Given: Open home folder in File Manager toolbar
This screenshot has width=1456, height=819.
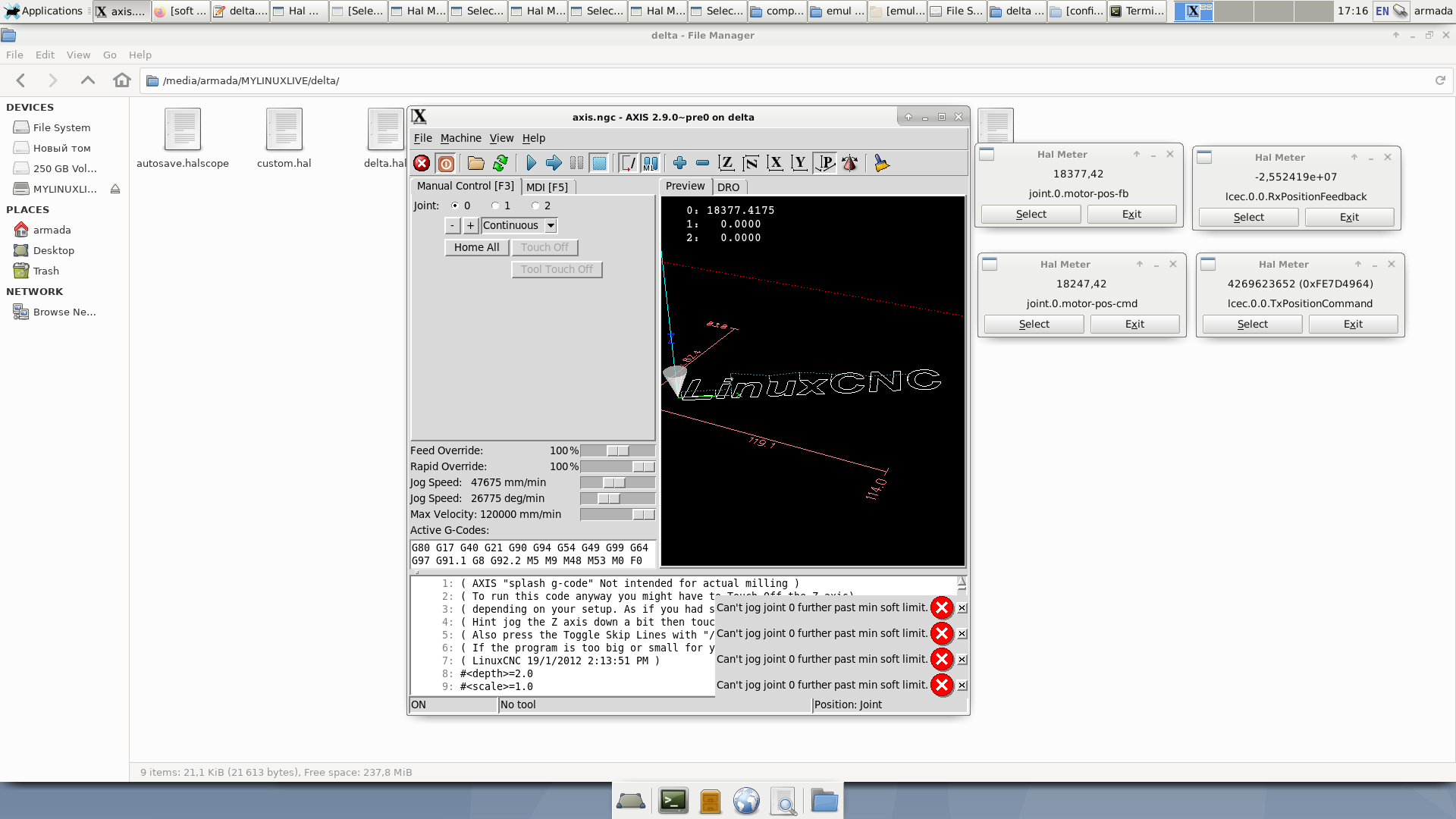Looking at the screenshot, I should (121, 80).
